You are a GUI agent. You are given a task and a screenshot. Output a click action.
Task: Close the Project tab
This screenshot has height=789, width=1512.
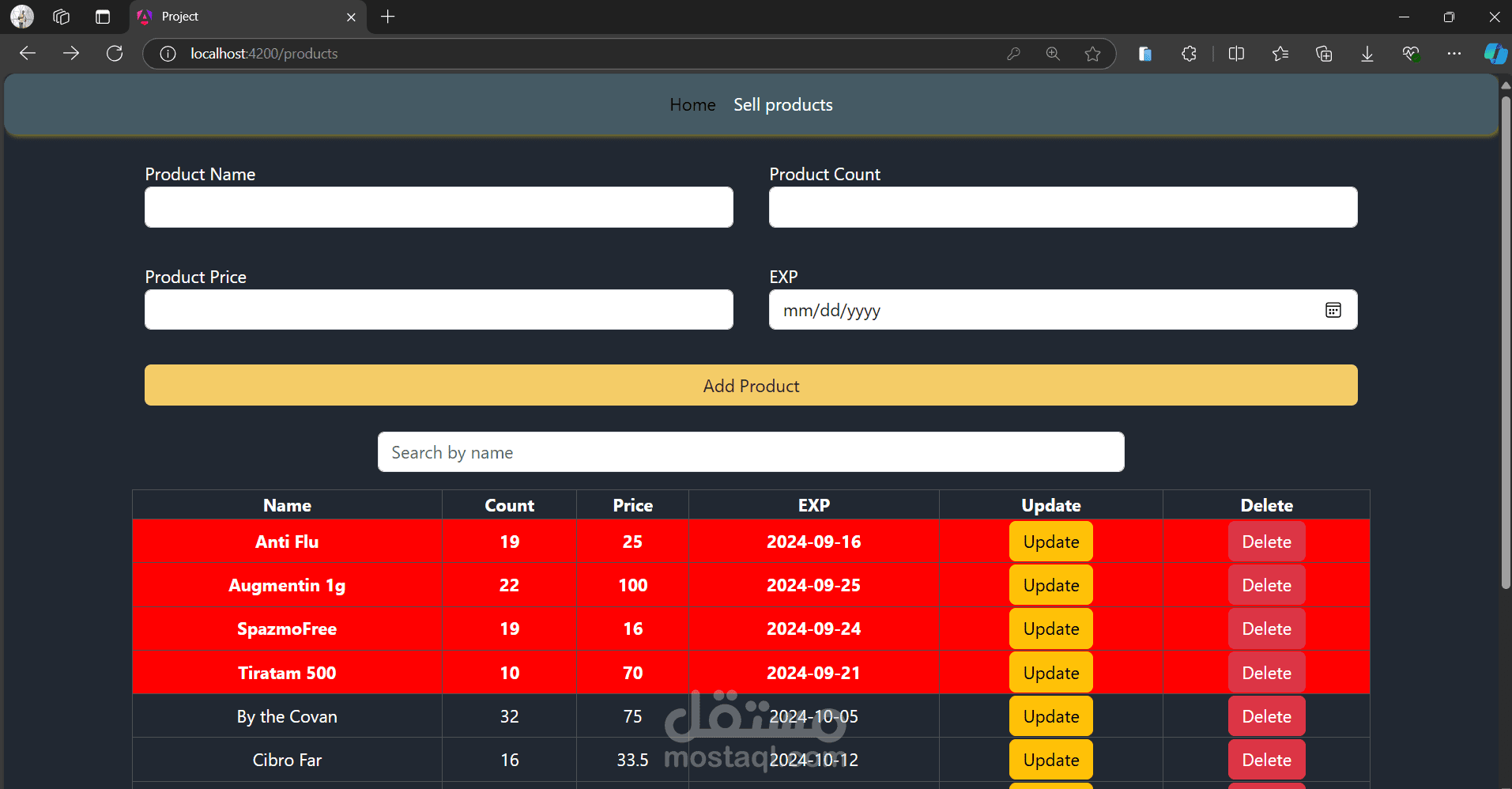[x=351, y=17]
